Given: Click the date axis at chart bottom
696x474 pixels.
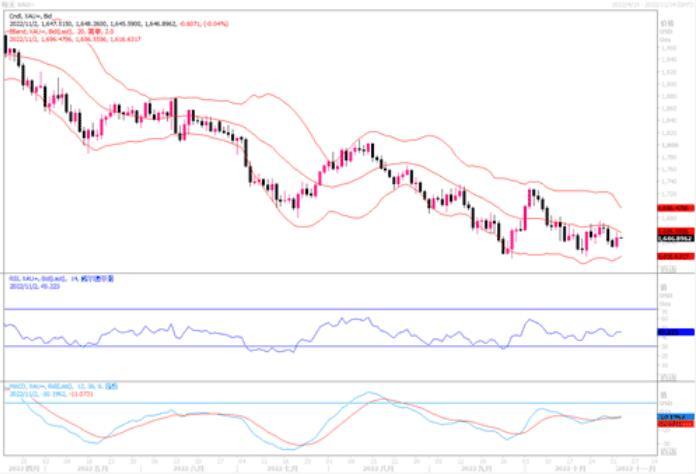Looking at the screenshot, I should [x=330, y=465].
